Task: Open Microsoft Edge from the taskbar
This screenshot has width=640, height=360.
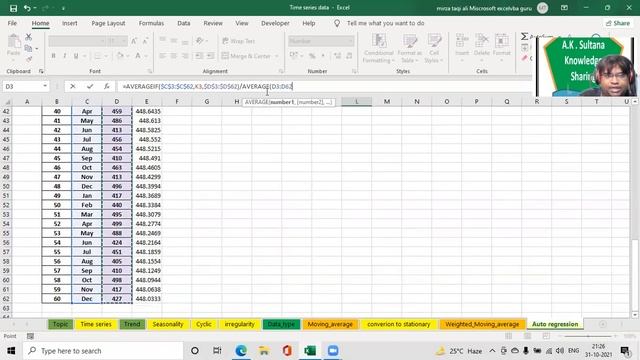Action: pos(241,351)
